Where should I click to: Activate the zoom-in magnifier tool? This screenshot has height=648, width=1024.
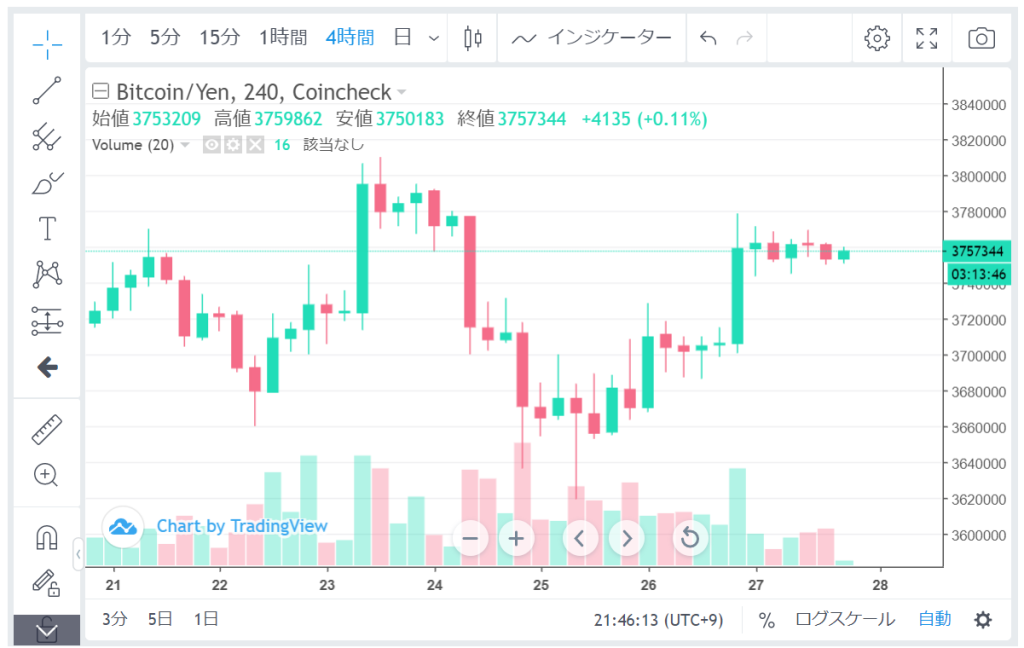coord(47,475)
